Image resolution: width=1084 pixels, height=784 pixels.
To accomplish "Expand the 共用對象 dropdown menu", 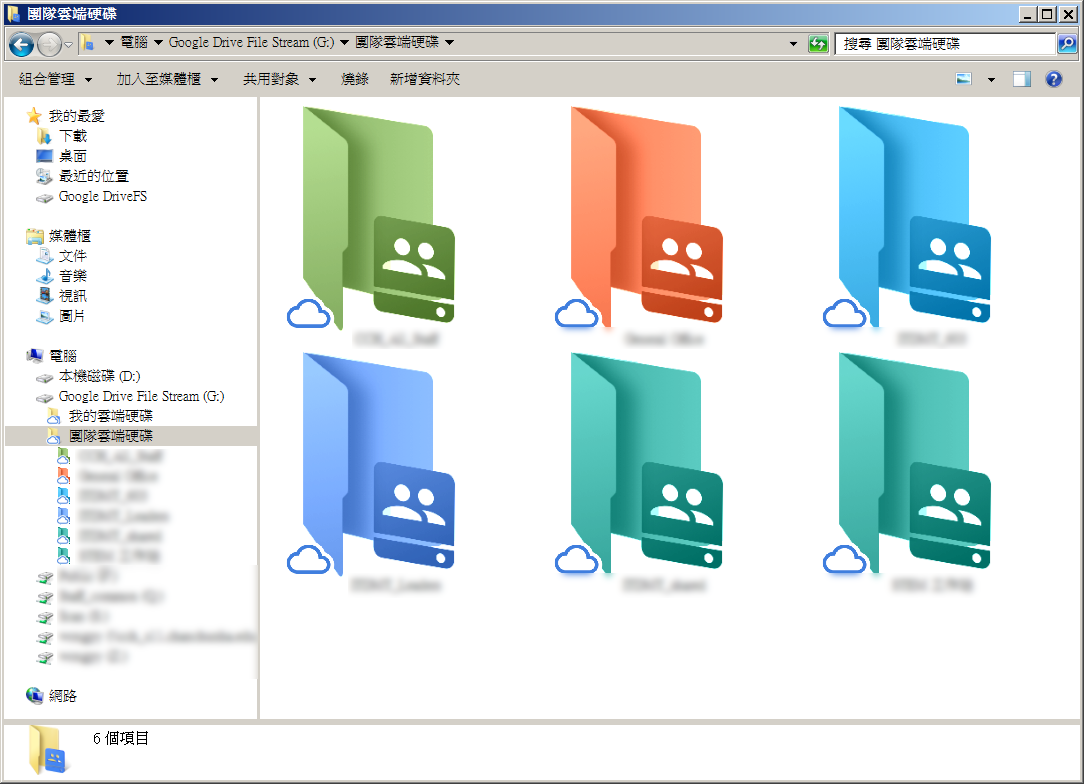I will point(279,80).
